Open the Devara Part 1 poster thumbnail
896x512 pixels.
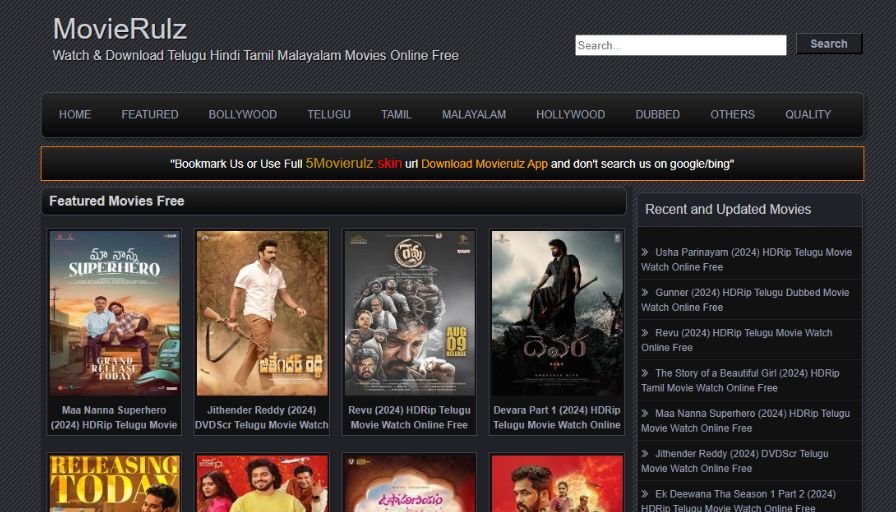(x=557, y=313)
